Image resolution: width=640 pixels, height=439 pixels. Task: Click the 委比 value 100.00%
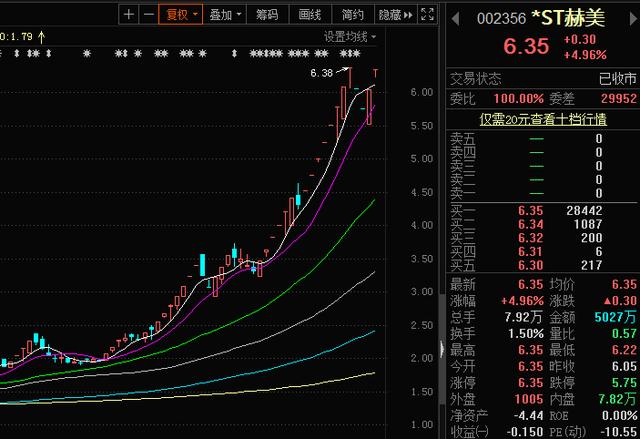(518, 98)
